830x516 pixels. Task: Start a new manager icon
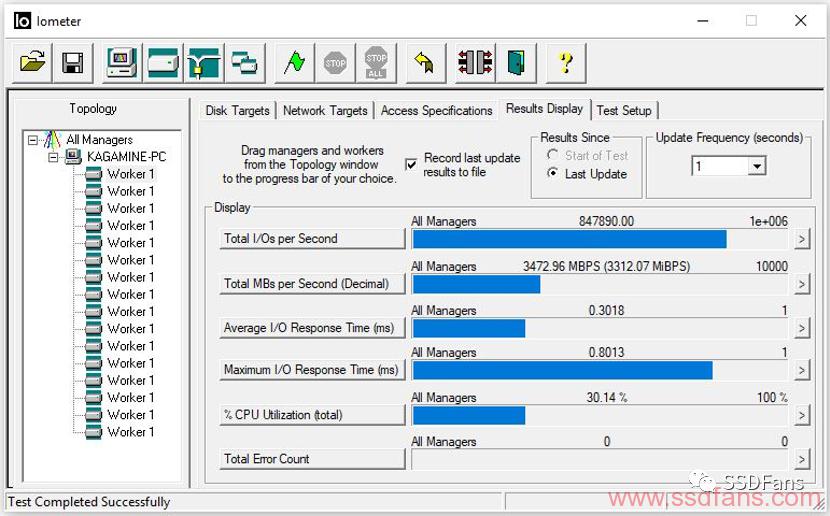tap(122, 63)
